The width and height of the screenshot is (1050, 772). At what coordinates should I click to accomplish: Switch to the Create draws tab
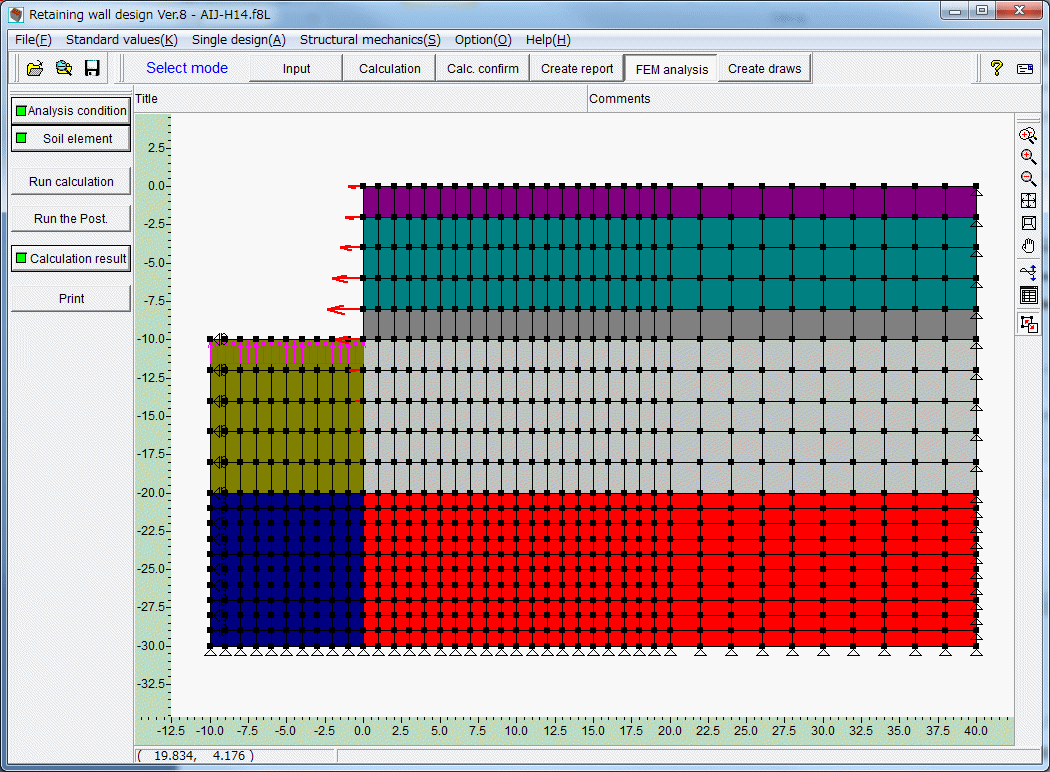764,68
